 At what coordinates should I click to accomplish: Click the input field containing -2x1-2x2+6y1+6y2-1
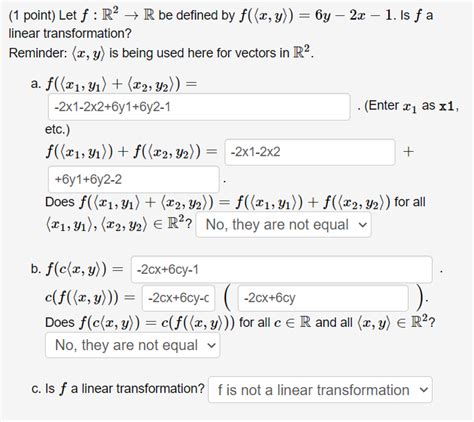[199, 107]
